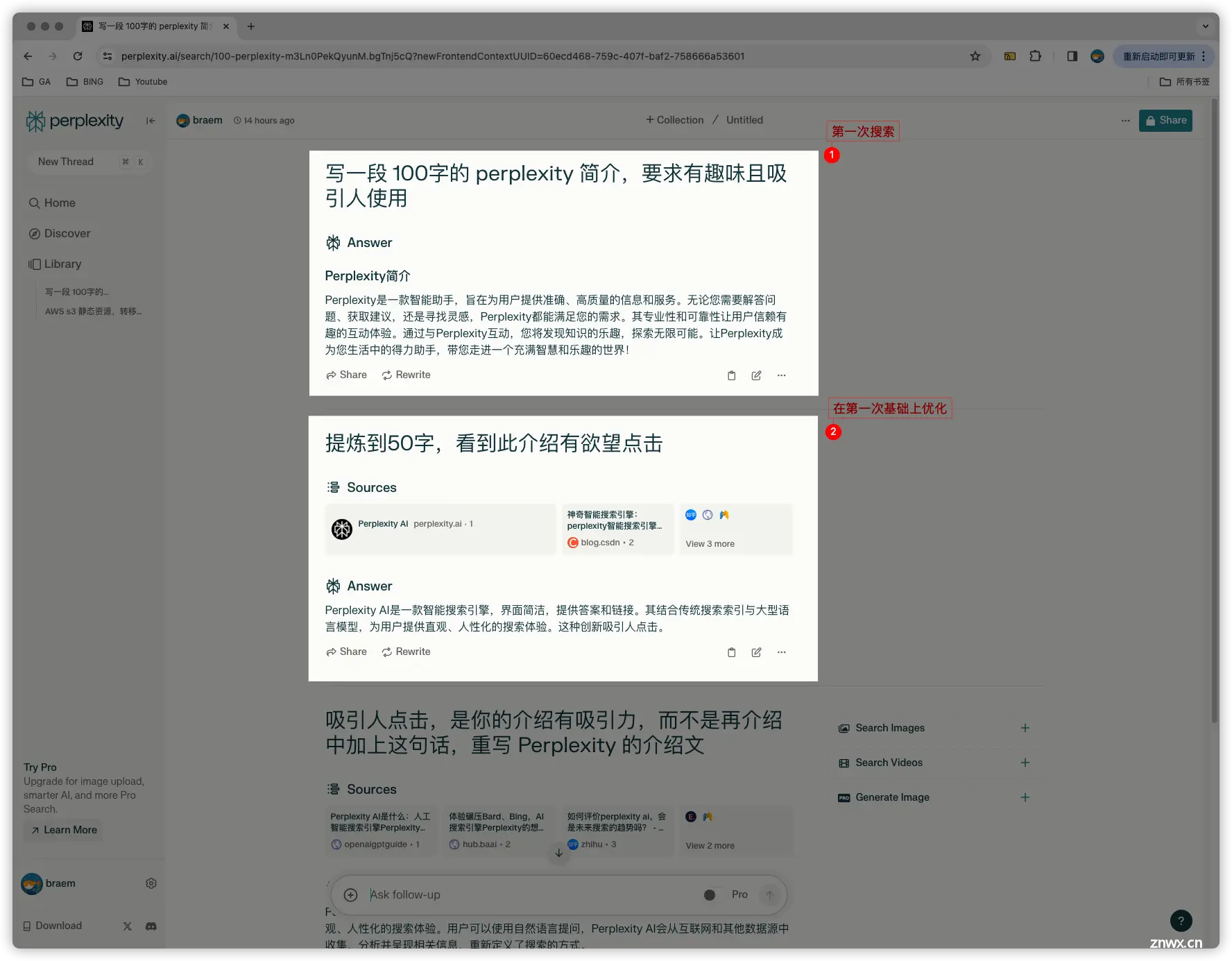Viewport: 1232px width, 961px height.
Task: Click + Collection in the header
Action: tap(674, 120)
